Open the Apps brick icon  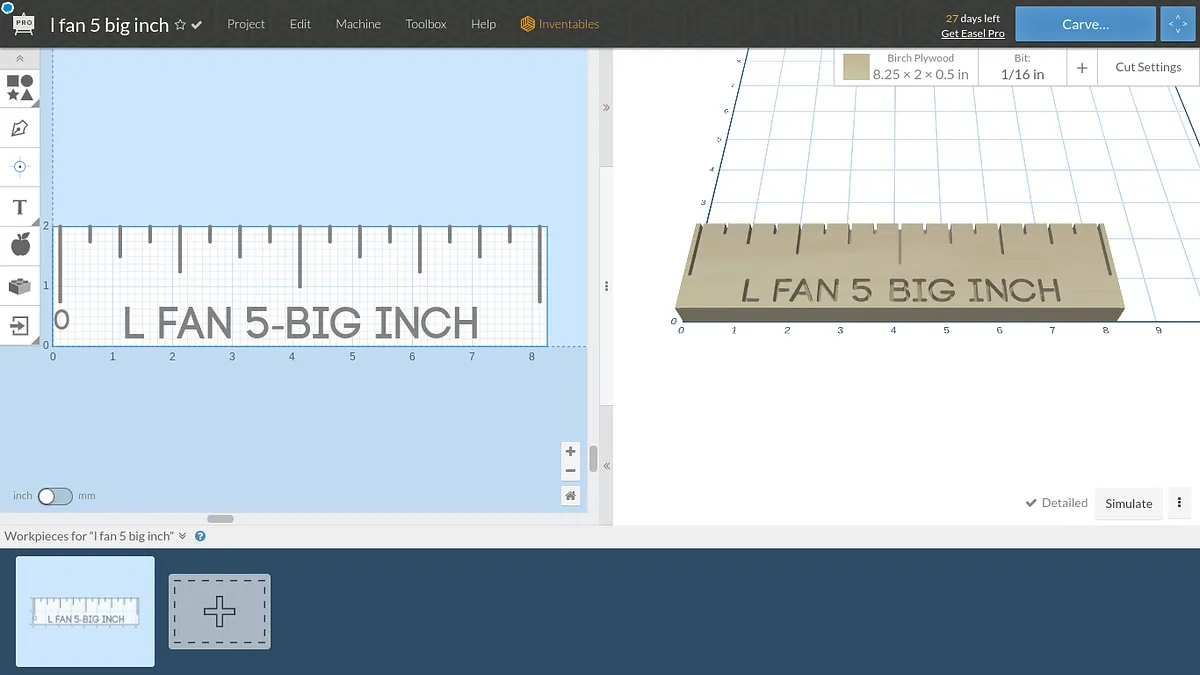click(19, 286)
